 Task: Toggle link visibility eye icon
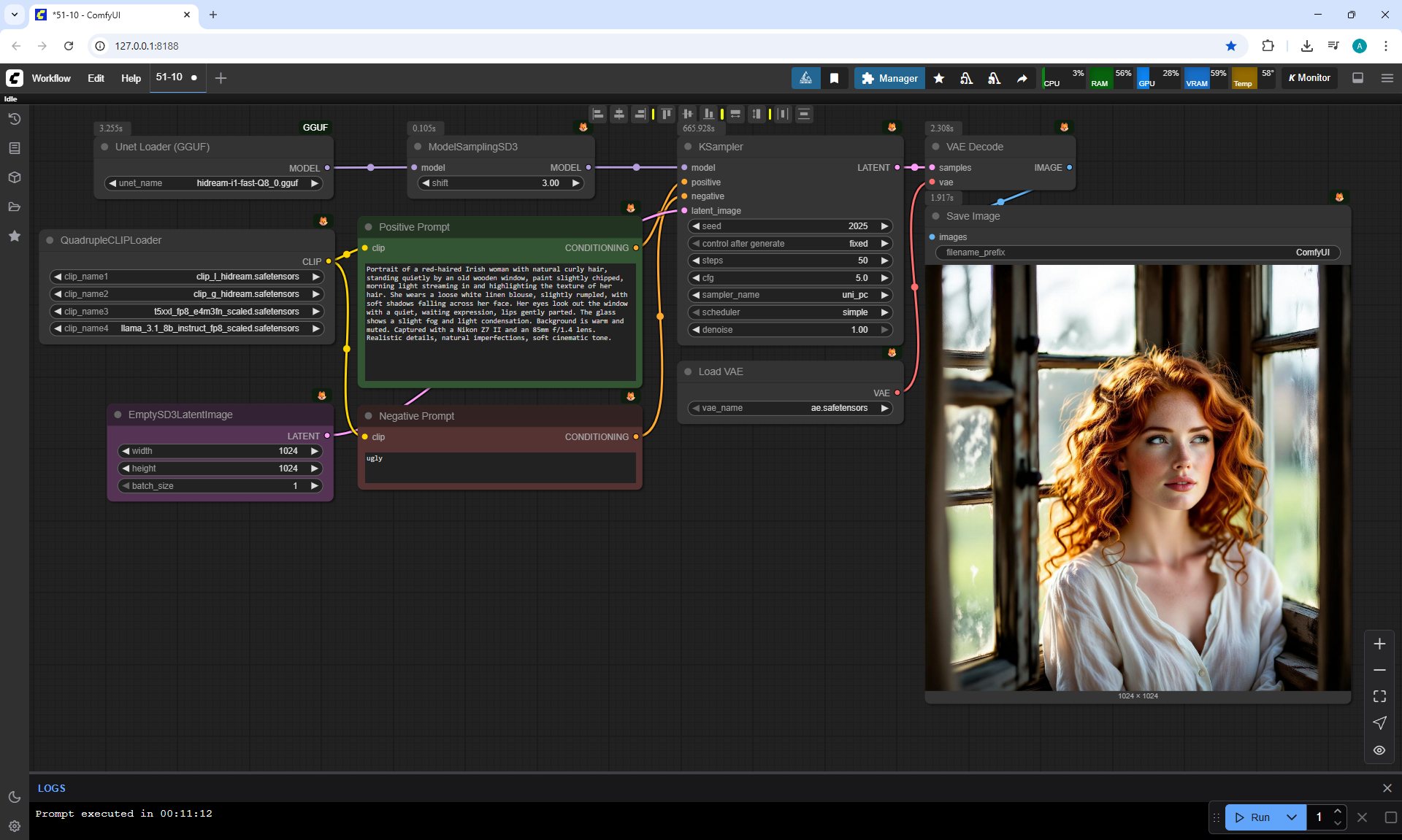pyautogui.click(x=1379, y=750)
